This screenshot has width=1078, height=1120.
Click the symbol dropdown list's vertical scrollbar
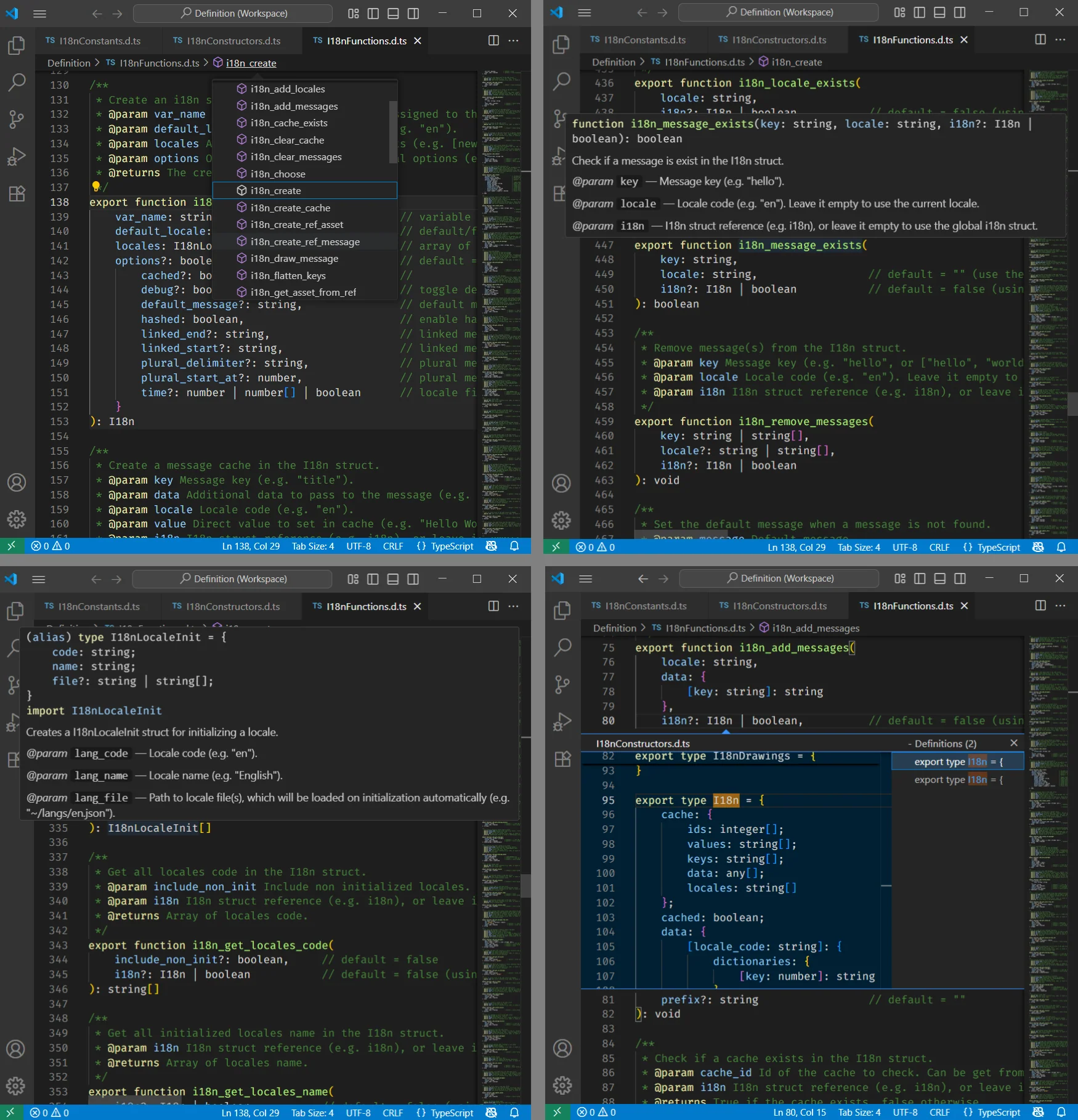393,132
